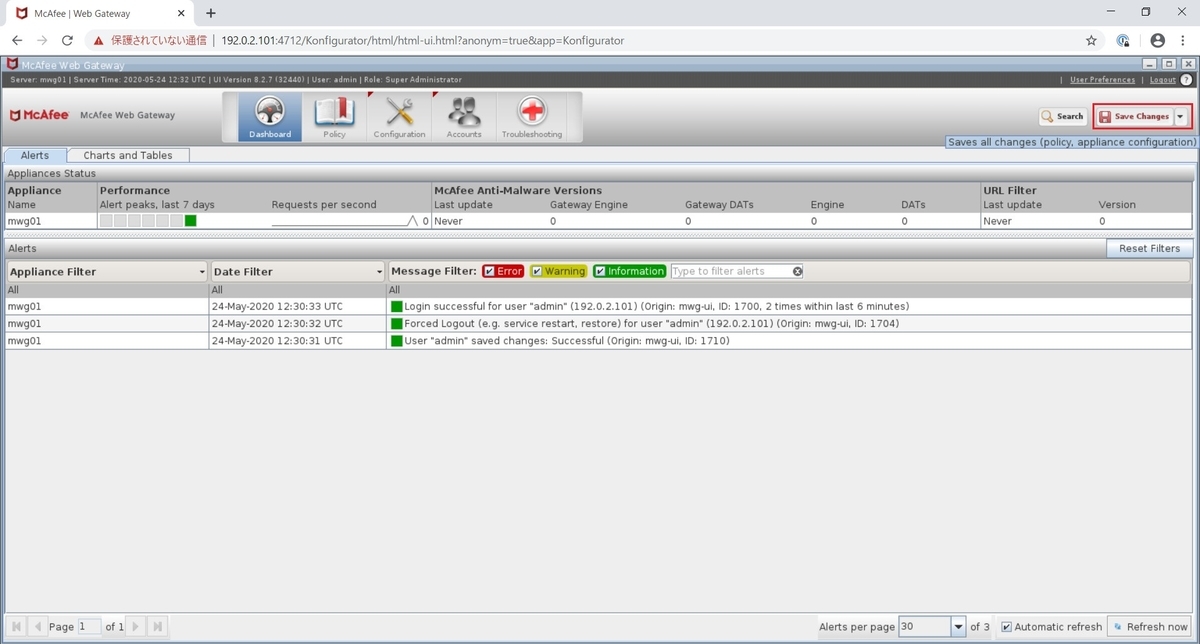Select the 'Login successful' alert row

[x=598, y=306]
